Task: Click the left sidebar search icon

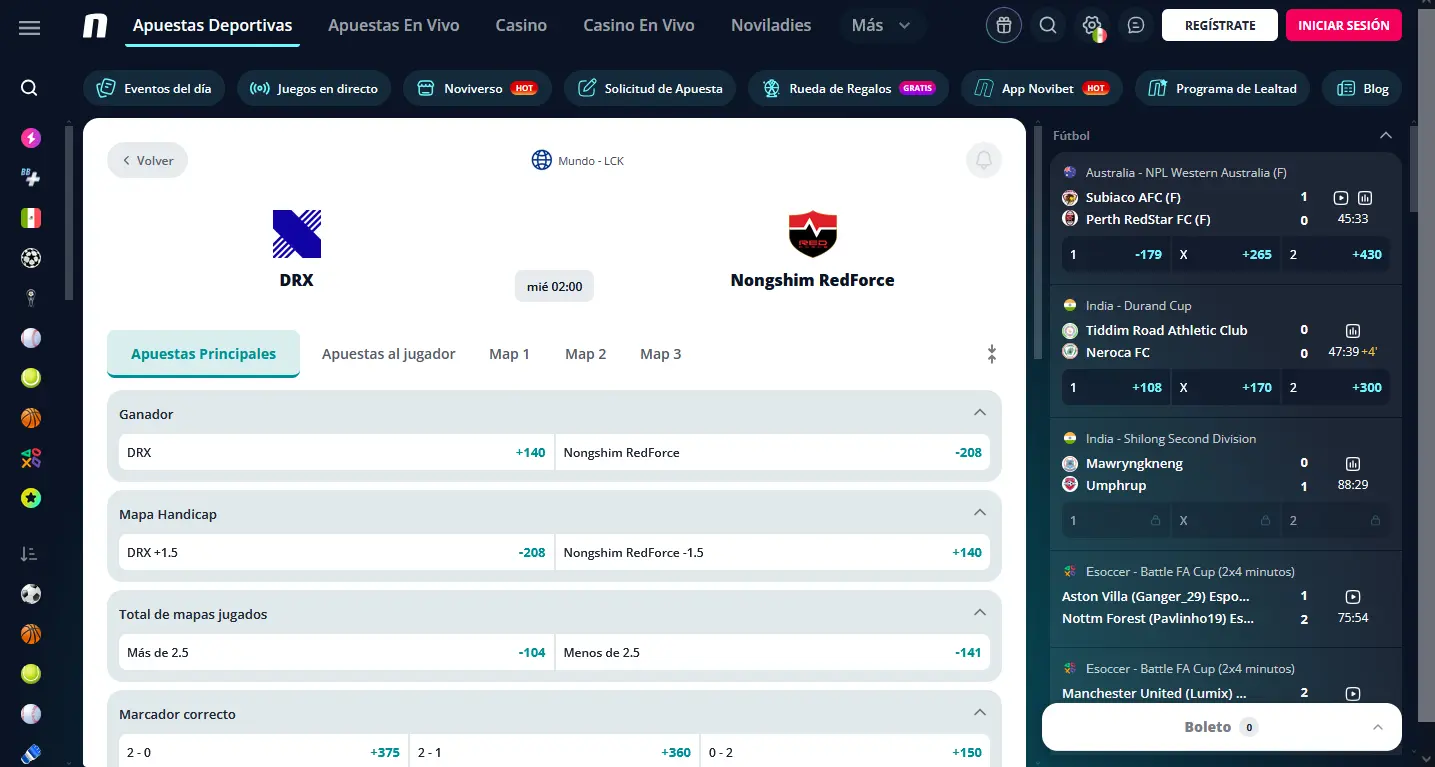Action: pyautogui.click(x=29, y=88)
